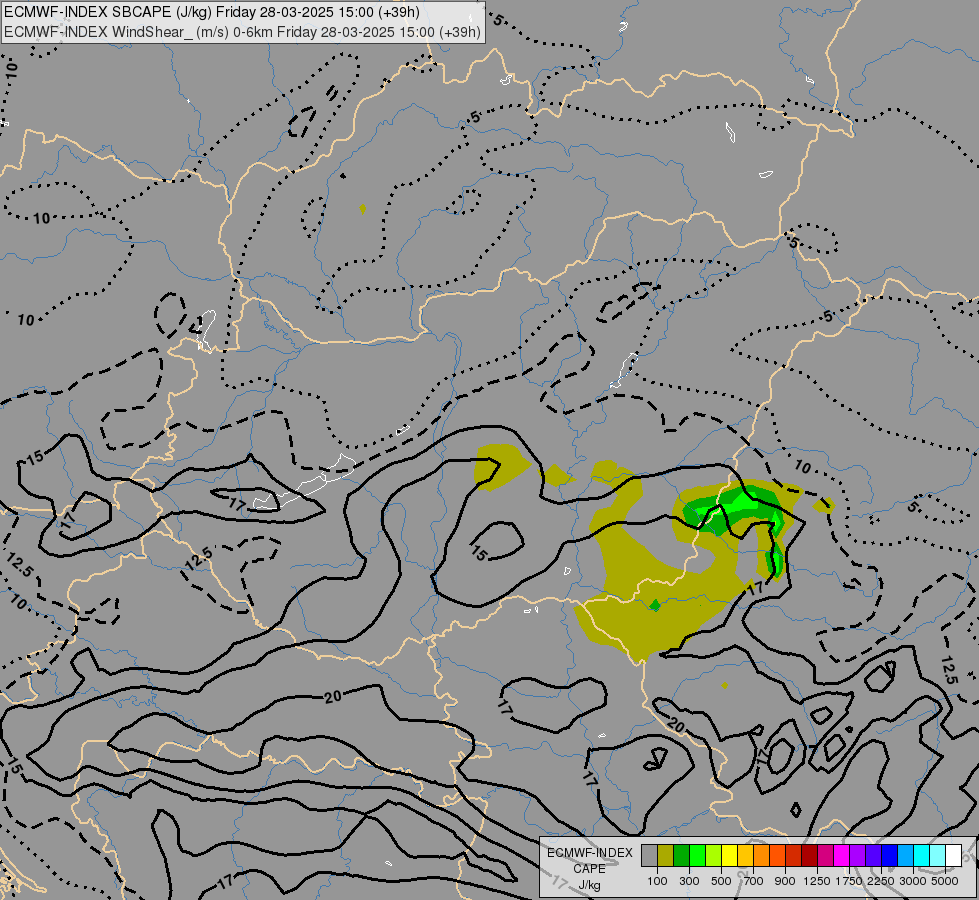Viewport: 979px width, 900px height.
Task: Click the CAPE label in the legend
Action: pyautogui.click(x=589, y=869)
